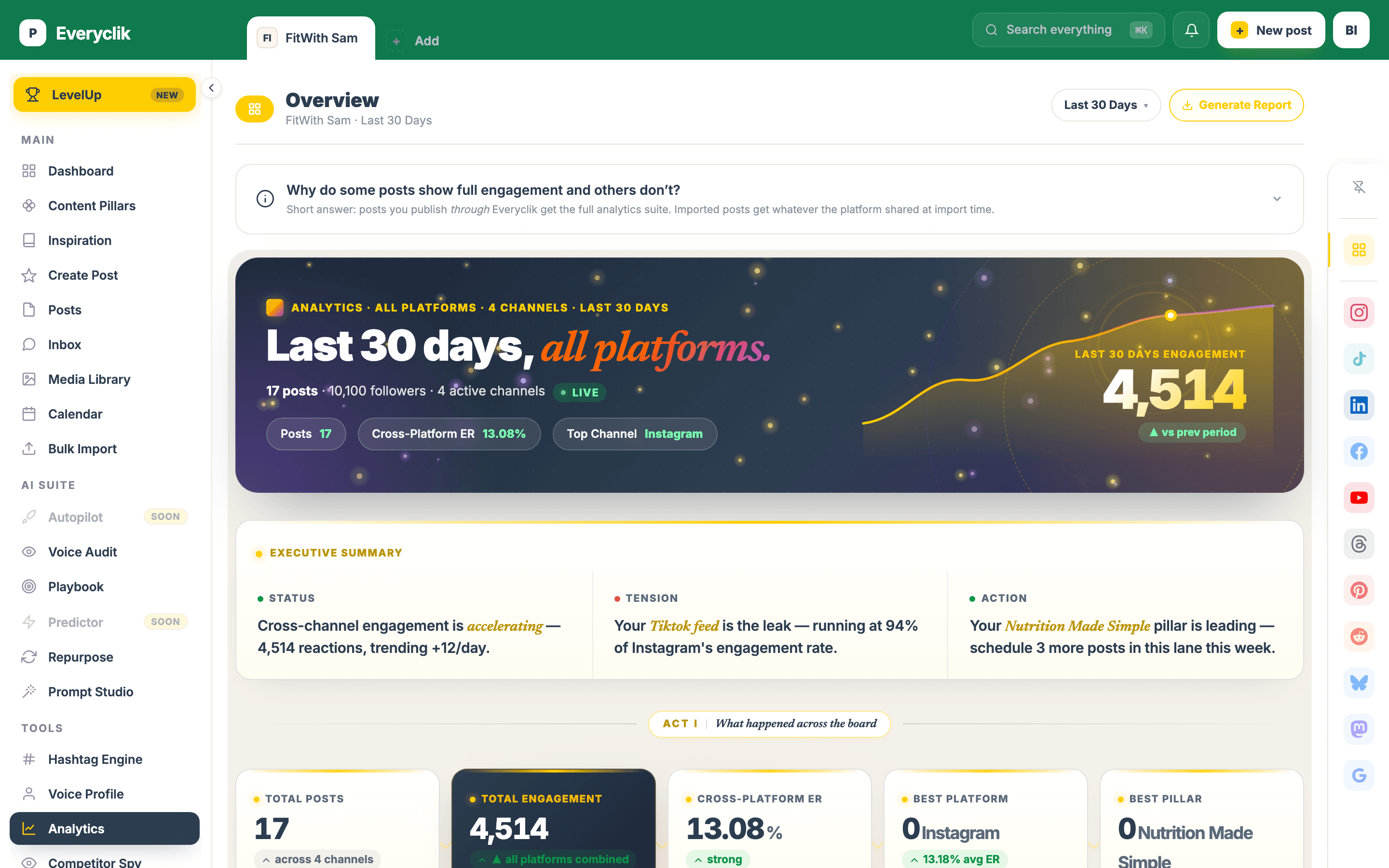The height and width of the screenshot is (868, 1389).
Task: Select the Facebook icon in right rail
Action: tap(1359, 452)
